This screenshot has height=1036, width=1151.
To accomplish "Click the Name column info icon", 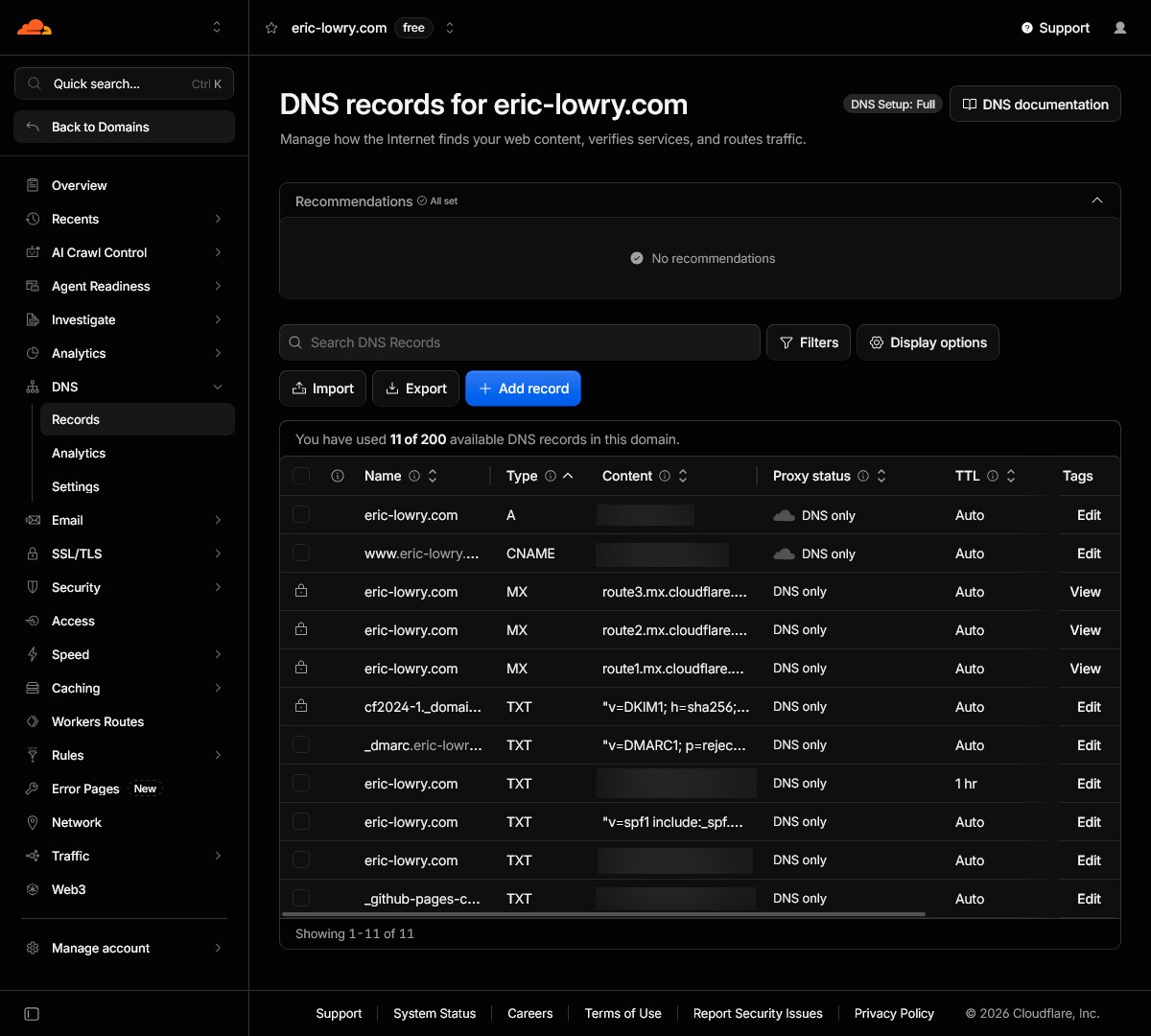I will tap(414, 476).
